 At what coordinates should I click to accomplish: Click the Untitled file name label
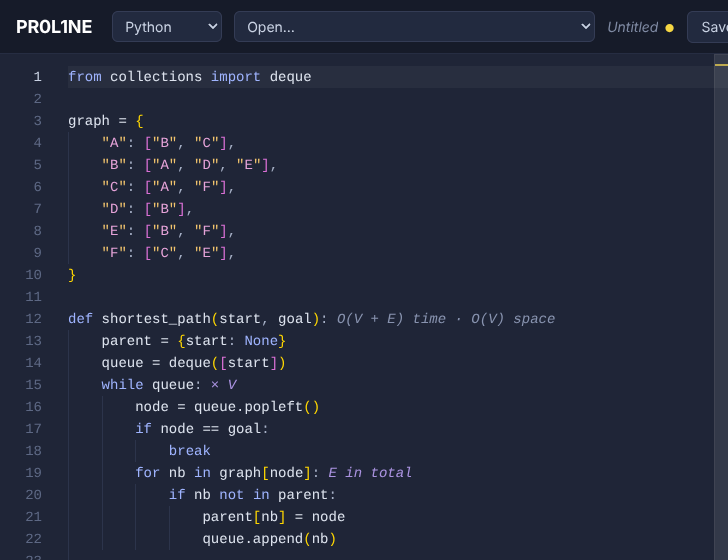(632, 27)
